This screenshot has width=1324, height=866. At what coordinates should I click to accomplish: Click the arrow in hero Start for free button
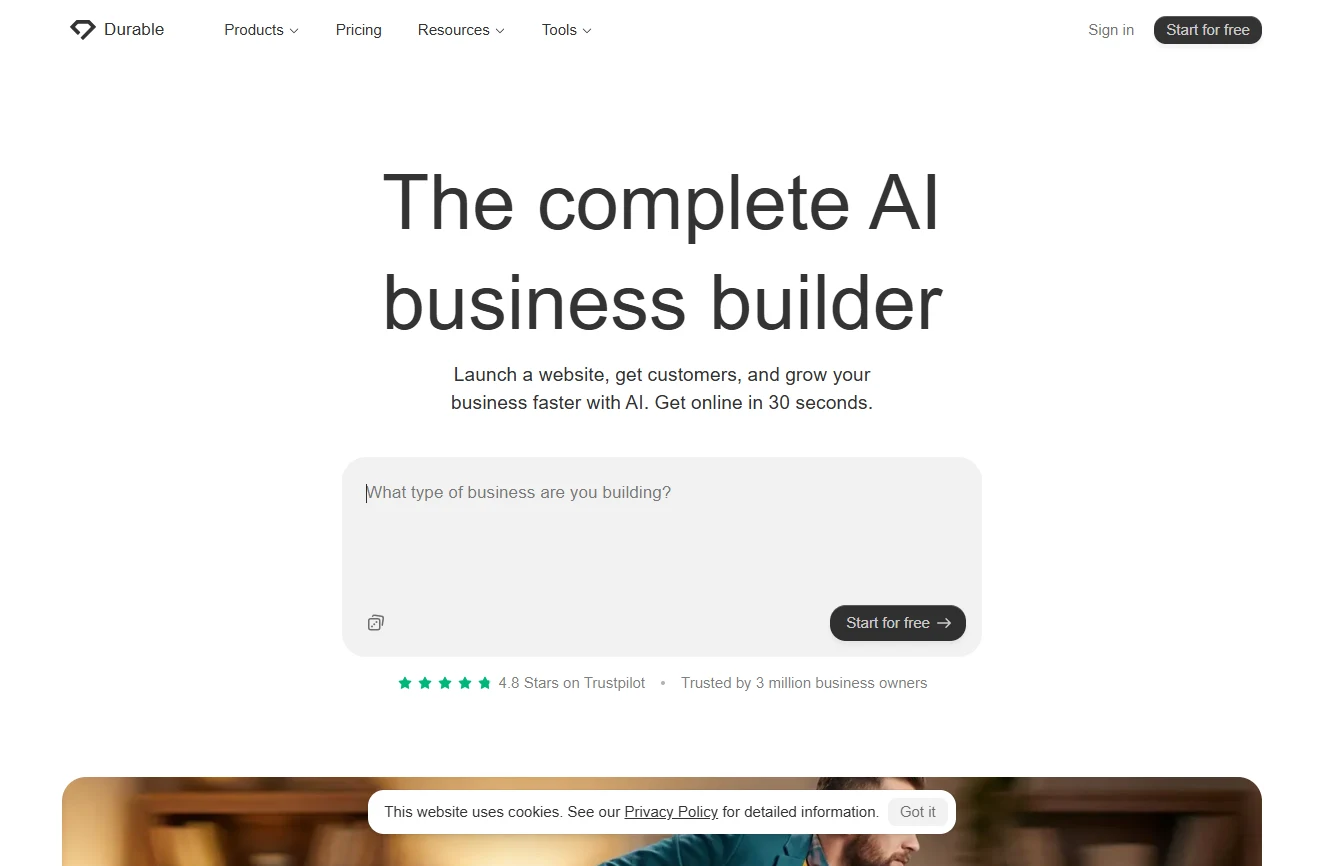944,623
